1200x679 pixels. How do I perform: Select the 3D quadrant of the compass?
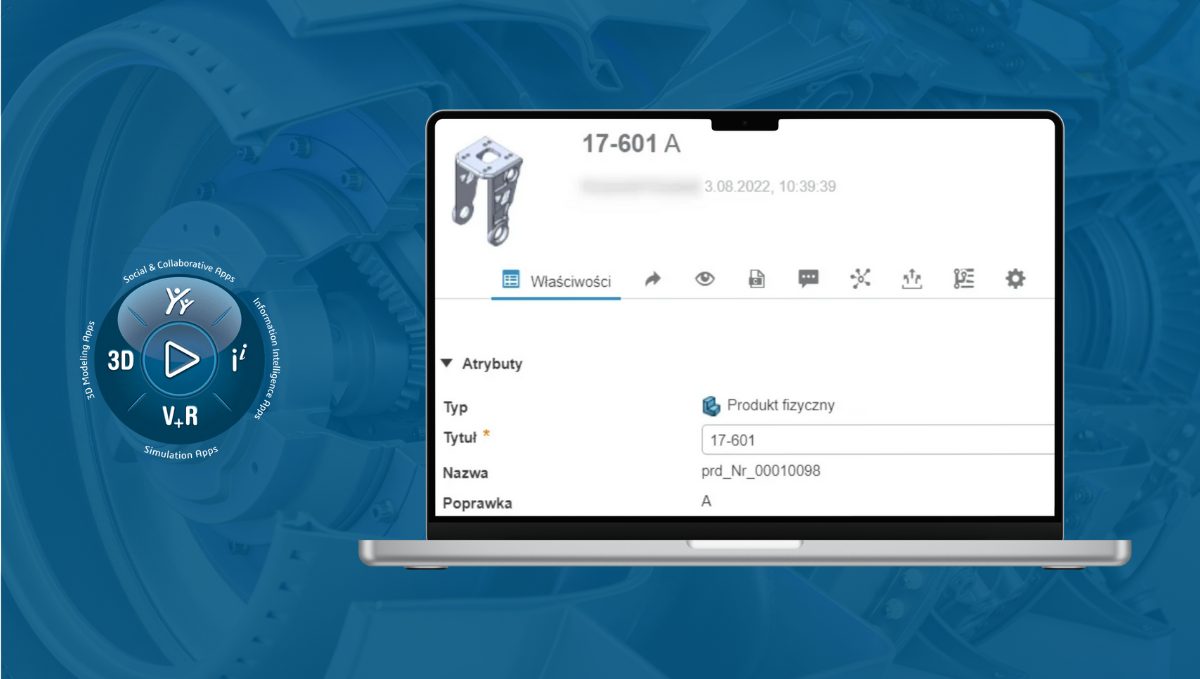121,362
